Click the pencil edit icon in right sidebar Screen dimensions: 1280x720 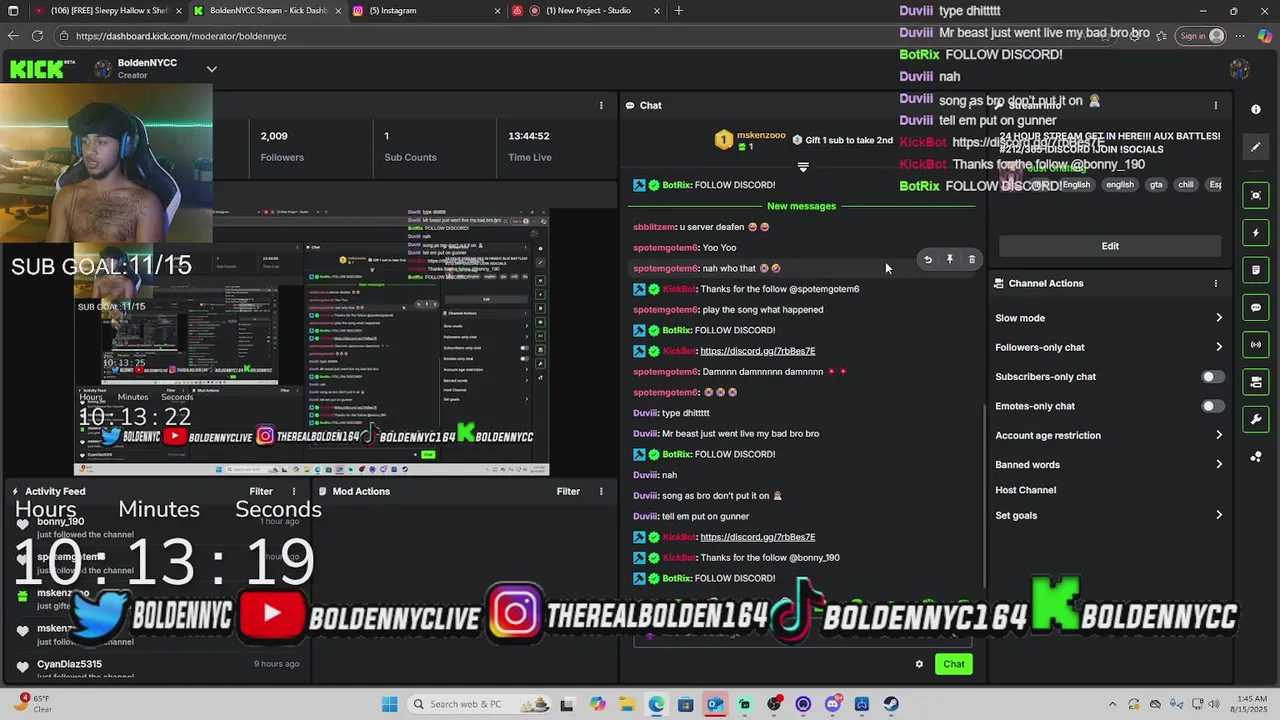(x=1256, y=147)
